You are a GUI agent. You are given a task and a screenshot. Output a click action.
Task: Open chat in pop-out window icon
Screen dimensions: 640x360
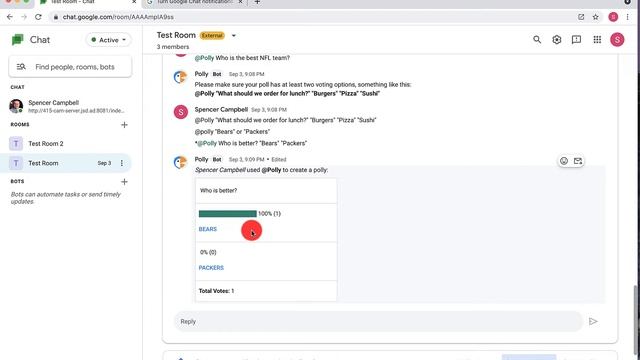coord(581,17)
